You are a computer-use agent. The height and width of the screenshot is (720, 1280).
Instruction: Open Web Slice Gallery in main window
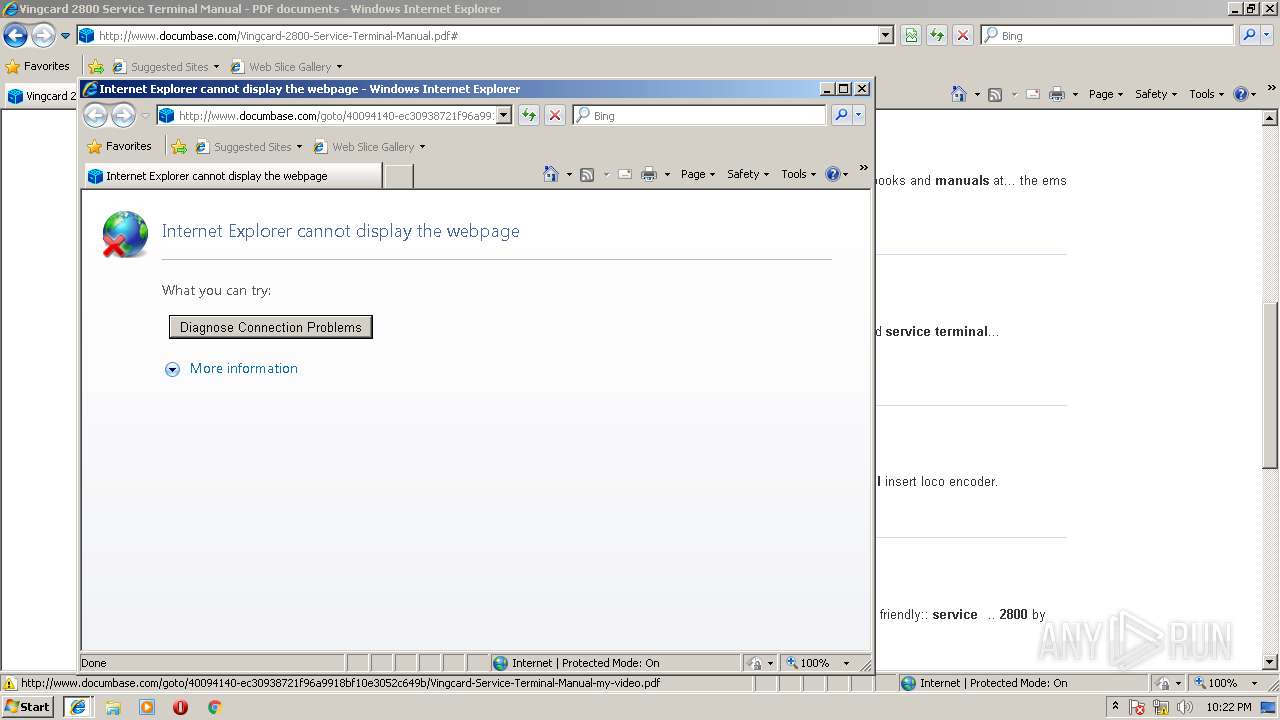pos(286,67)
